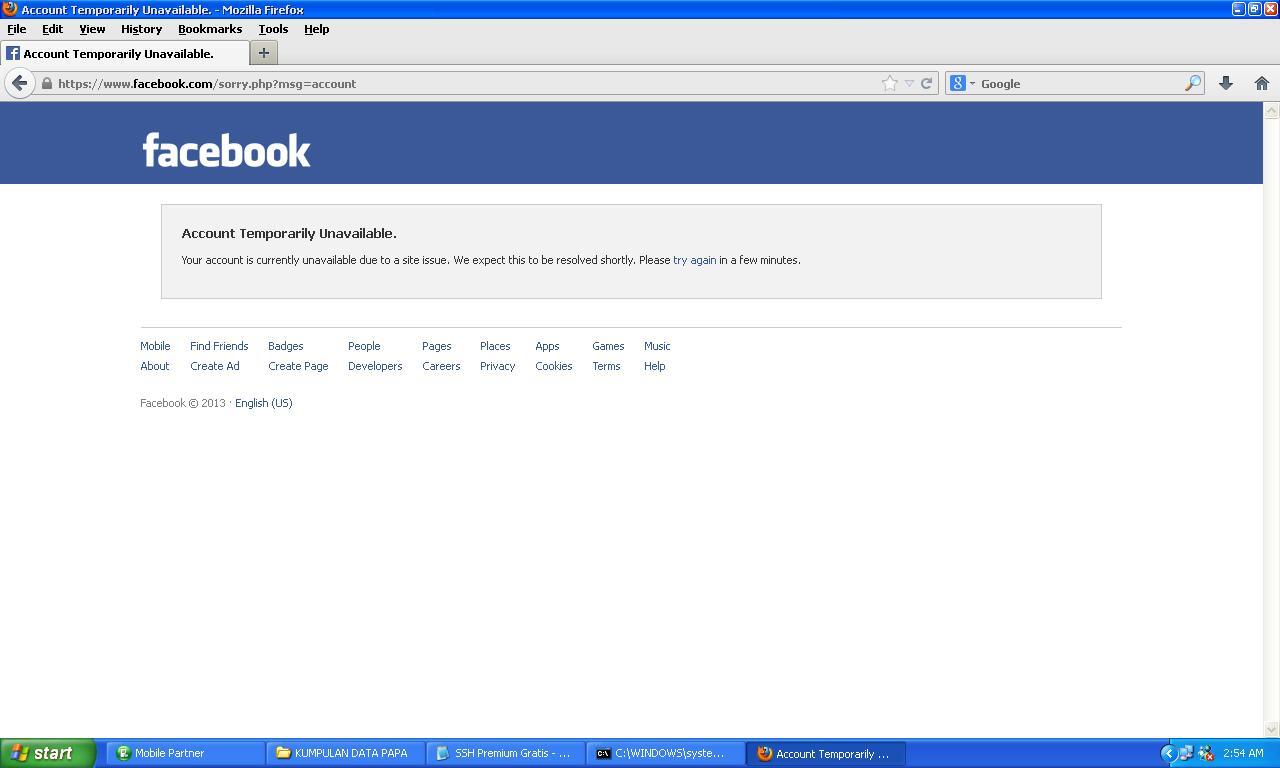Open the Apps footer link
This screenshot has height=768, width=1280.
547,346
